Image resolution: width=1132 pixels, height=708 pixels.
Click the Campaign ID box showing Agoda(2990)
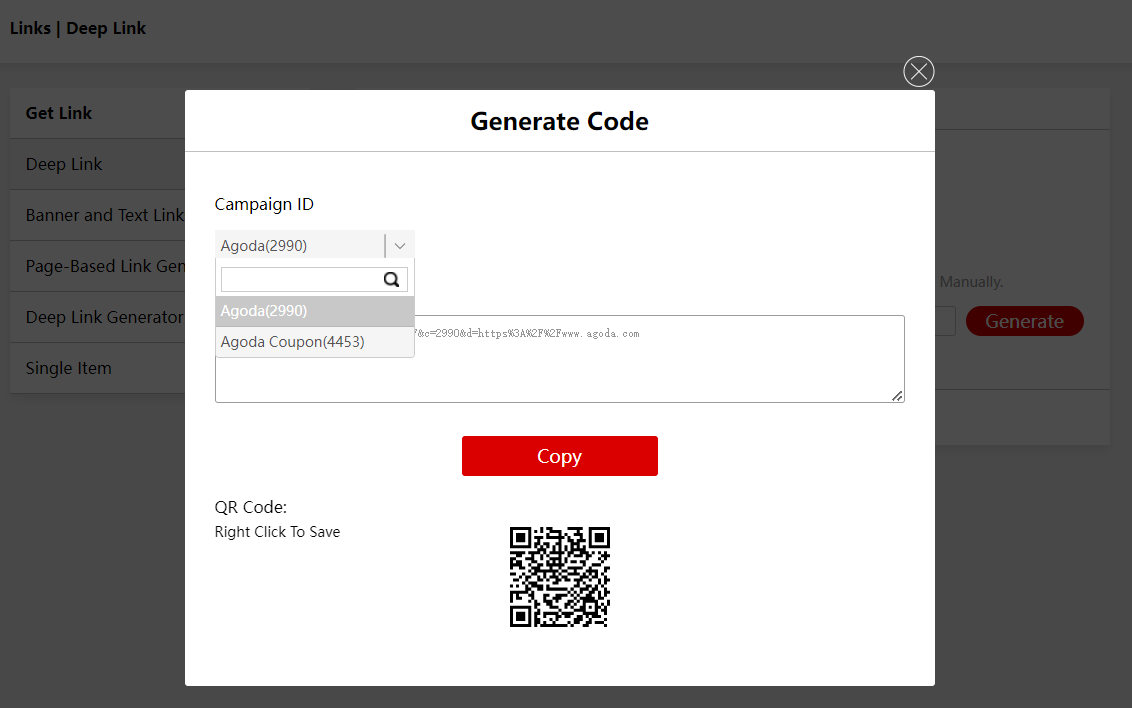coord(314,245)
